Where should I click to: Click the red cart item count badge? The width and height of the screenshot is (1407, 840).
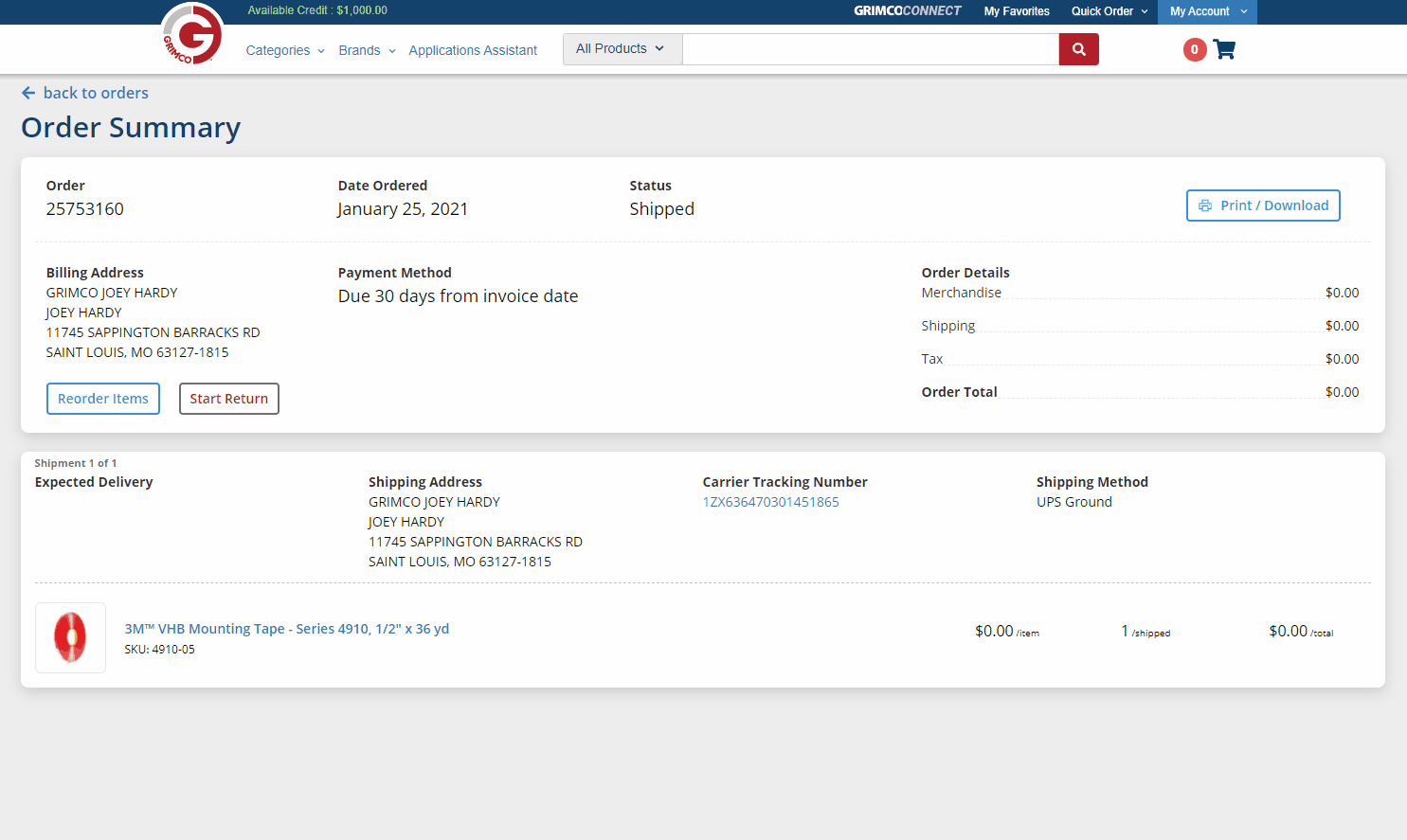point(1194,49)
